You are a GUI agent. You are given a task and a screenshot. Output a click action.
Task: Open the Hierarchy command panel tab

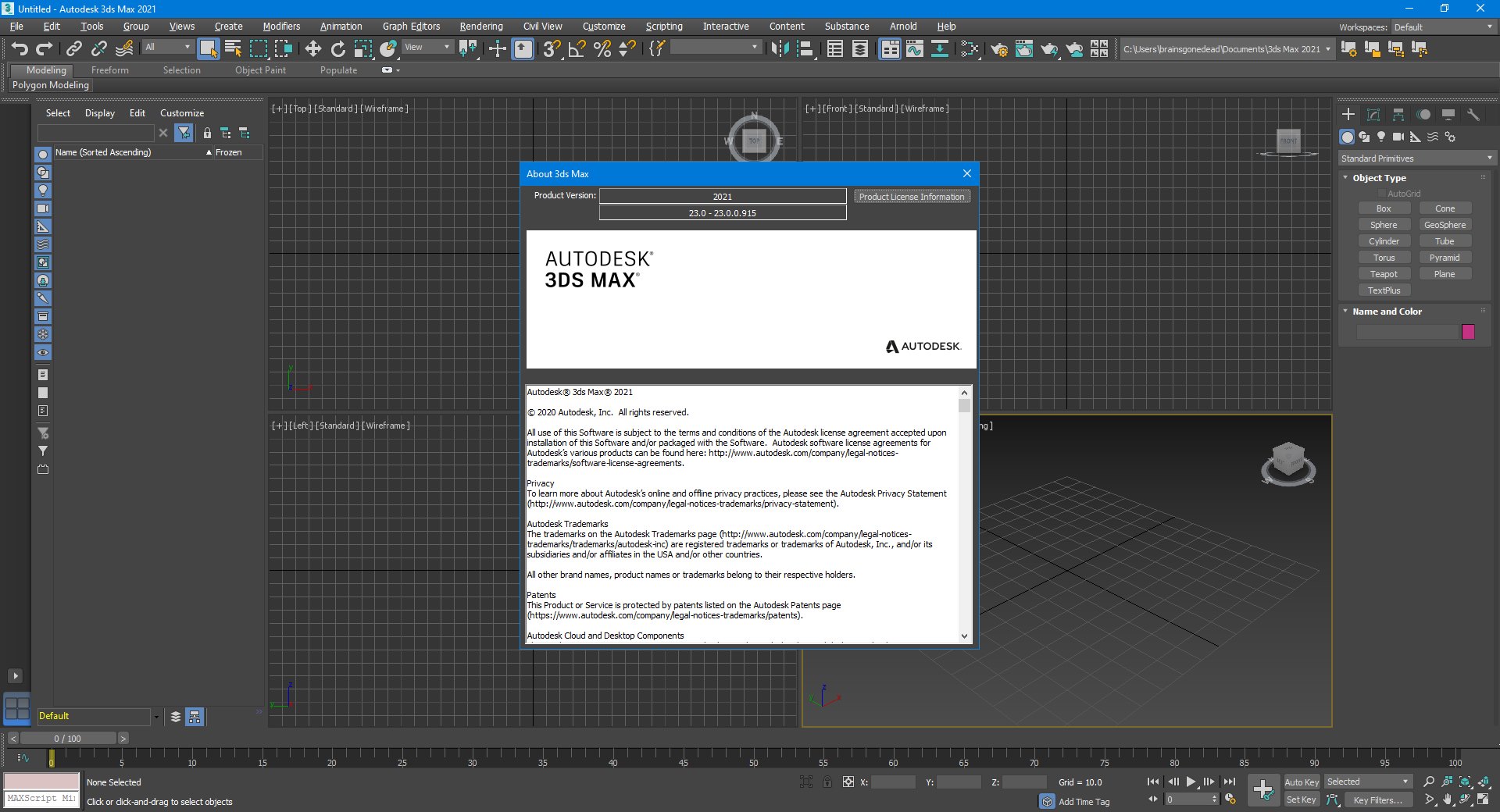coord(1398,115)
